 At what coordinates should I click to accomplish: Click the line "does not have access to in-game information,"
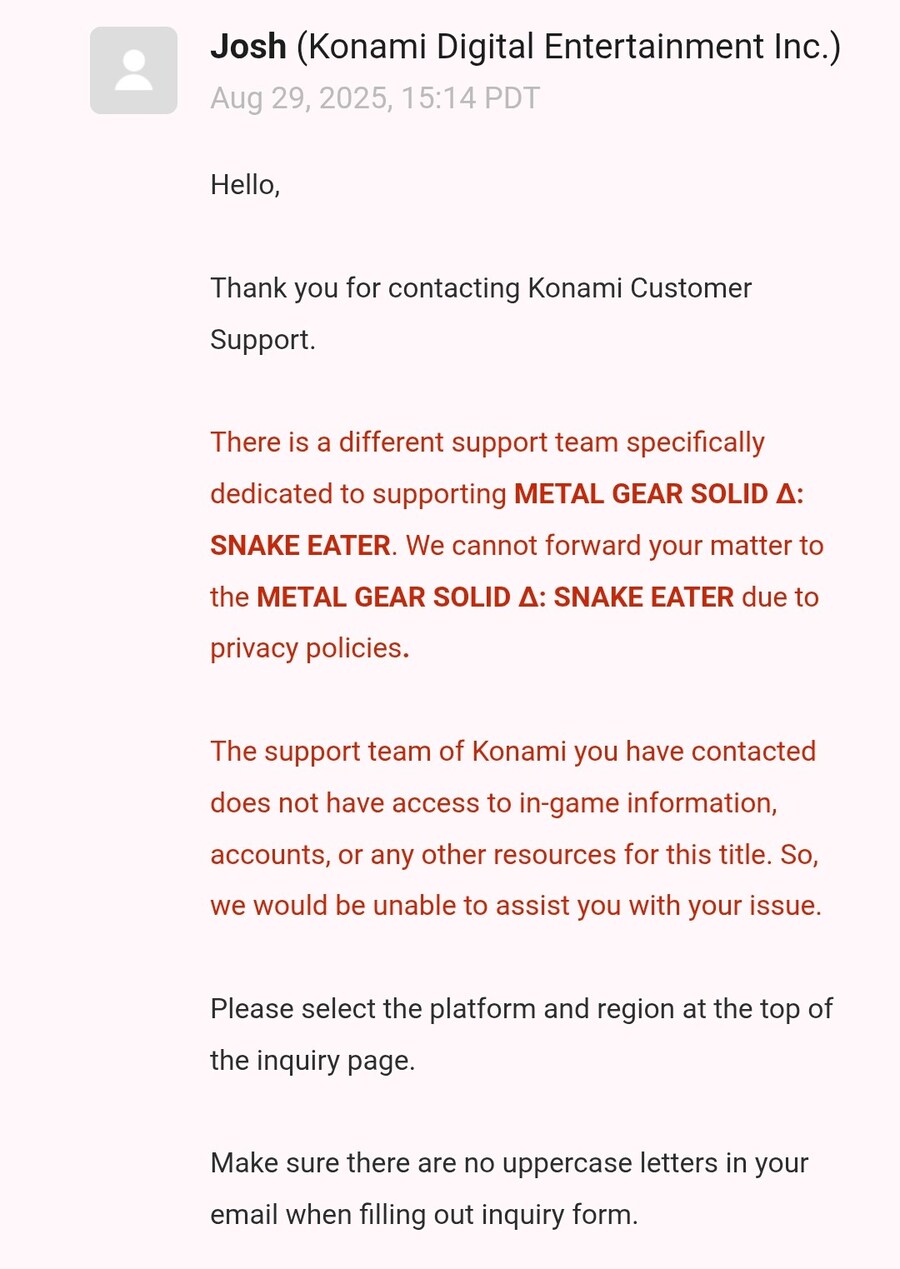(494, 803)
